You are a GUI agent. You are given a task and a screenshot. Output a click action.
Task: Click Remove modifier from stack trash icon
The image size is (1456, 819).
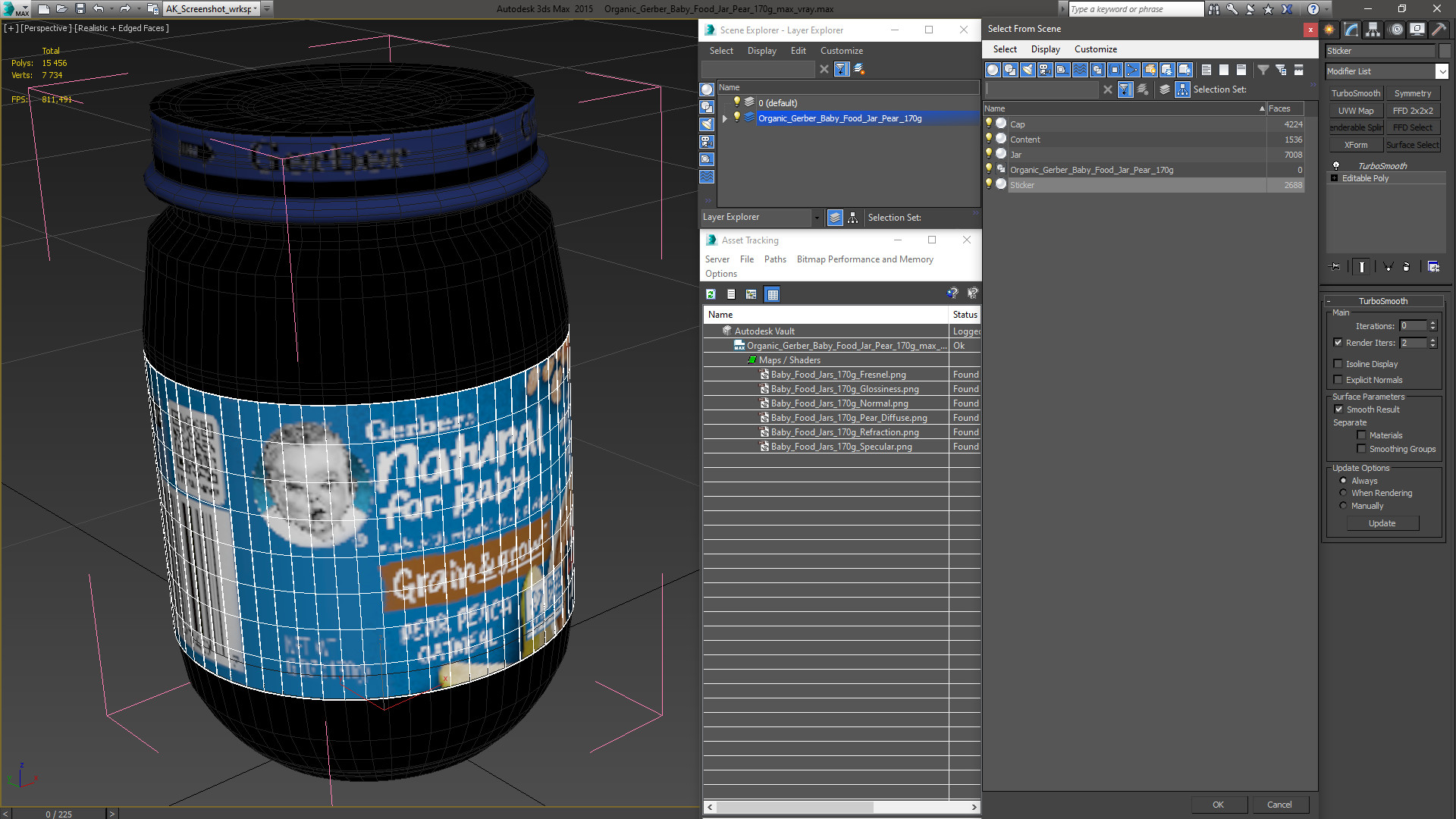(1405, 267)
